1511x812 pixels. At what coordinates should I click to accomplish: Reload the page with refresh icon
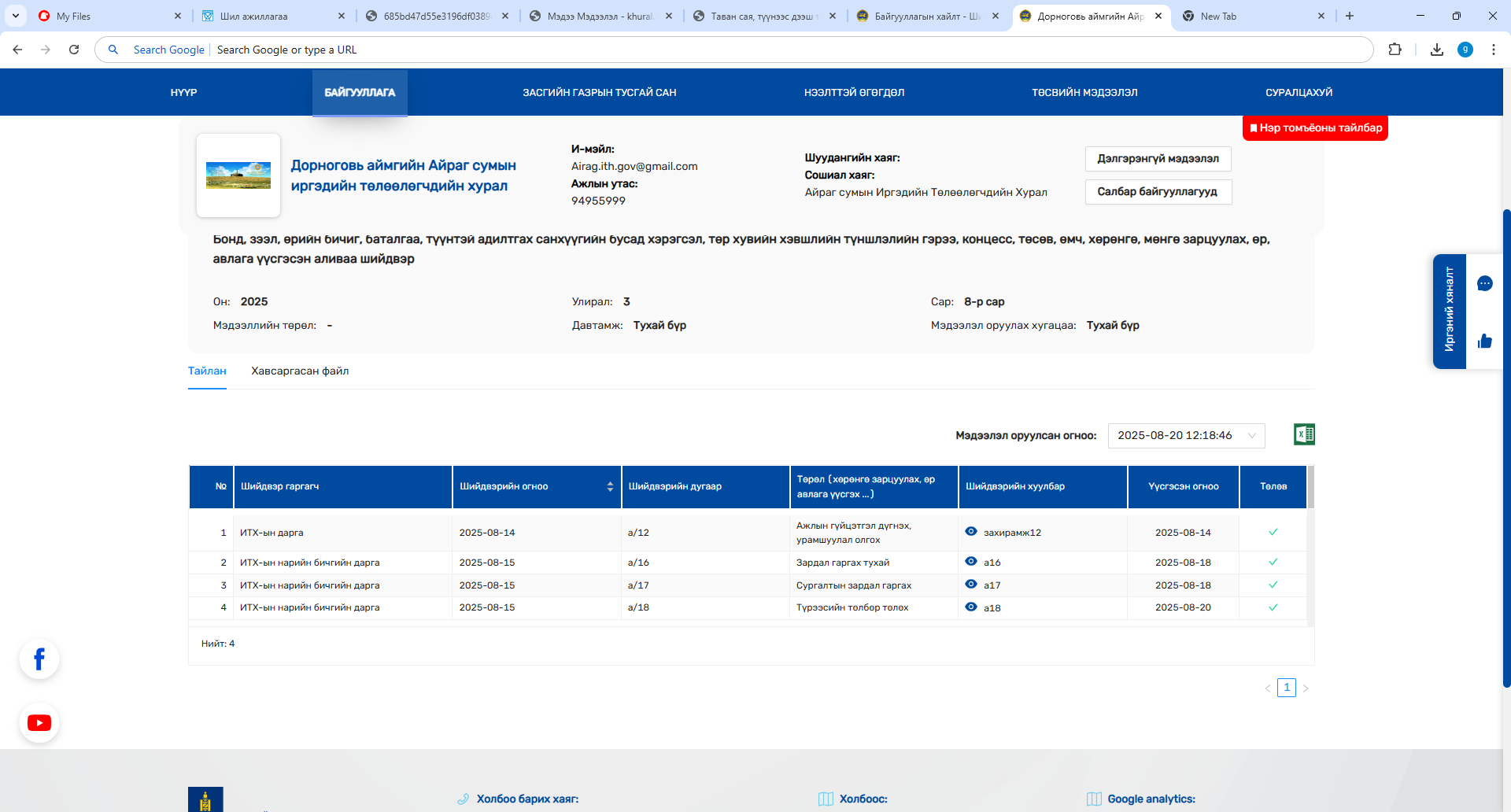click(74, 50)
